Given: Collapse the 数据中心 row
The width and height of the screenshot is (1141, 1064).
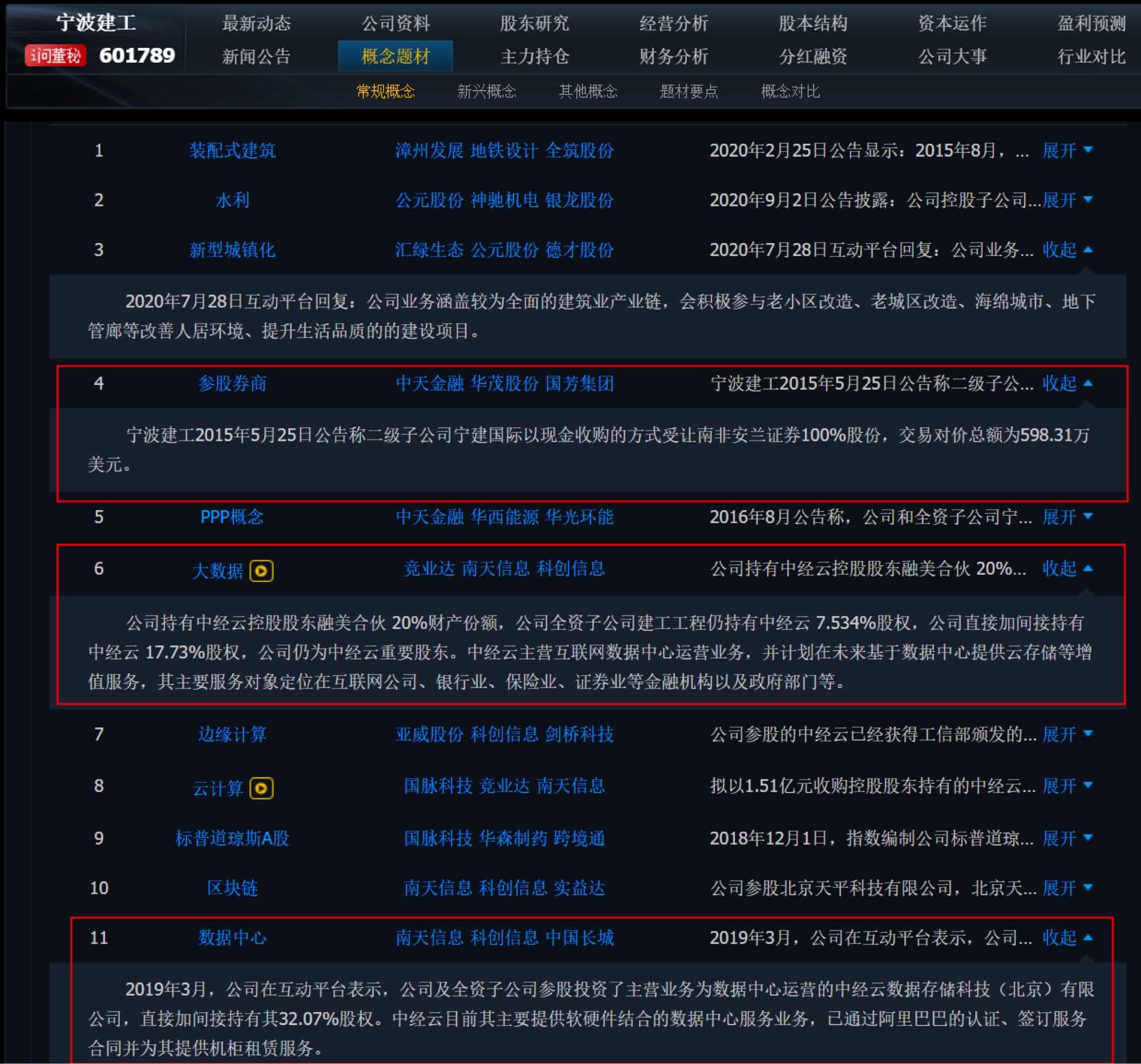Looking at the screenshot, I should (1067, 937).
